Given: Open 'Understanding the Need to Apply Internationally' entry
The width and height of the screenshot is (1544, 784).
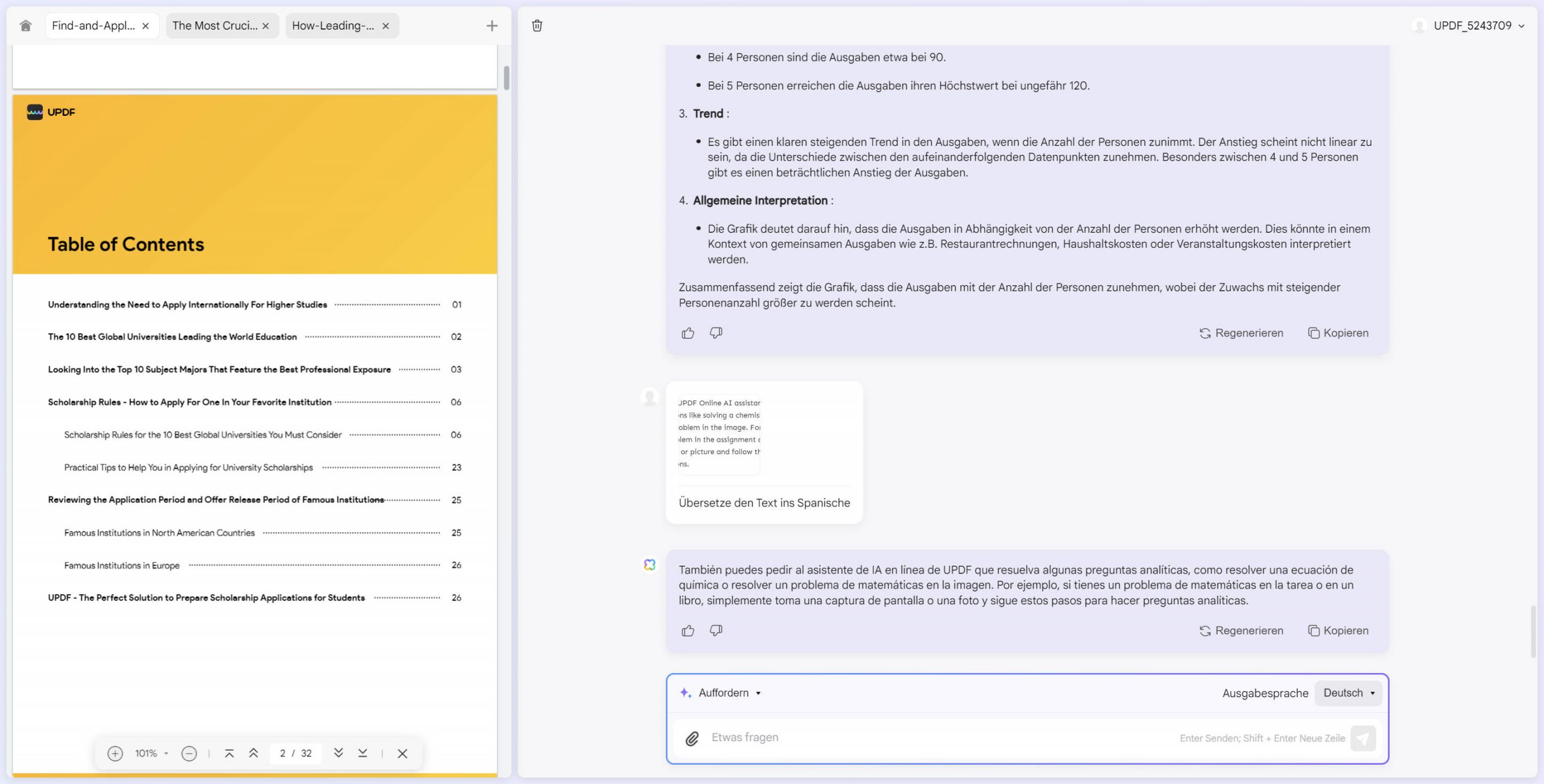Looking at the screenshot, I should [255, 305].
